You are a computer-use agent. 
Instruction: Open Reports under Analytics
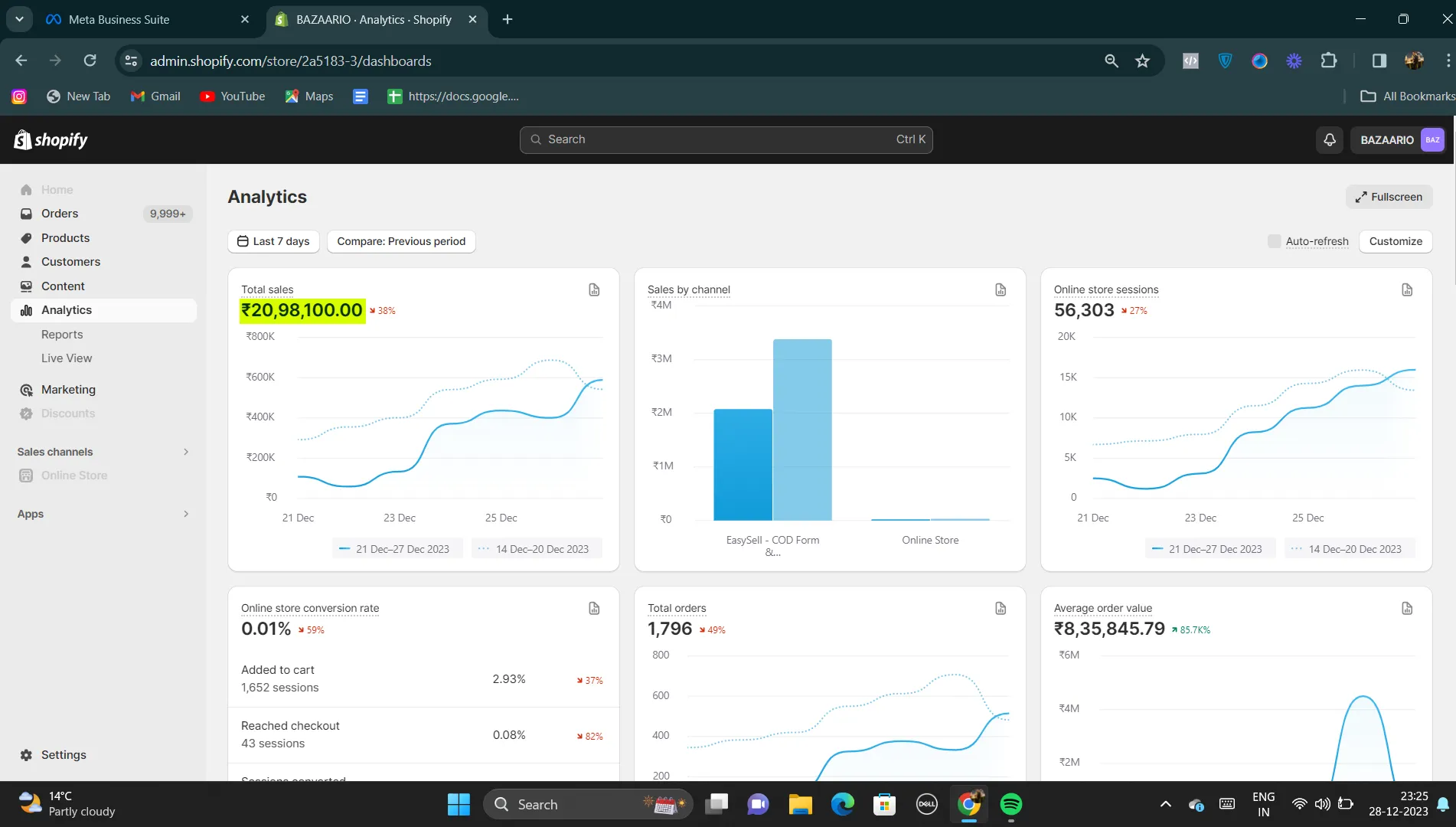pos(62,335)
